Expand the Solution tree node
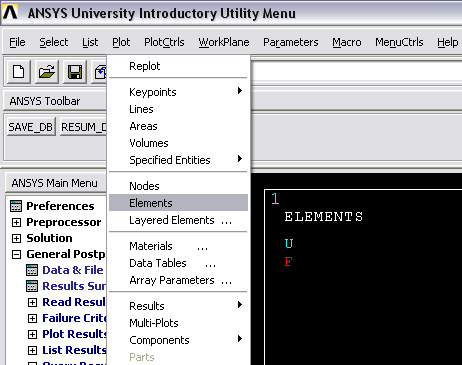This screenshot has width=462, height=365. [16, 238]
